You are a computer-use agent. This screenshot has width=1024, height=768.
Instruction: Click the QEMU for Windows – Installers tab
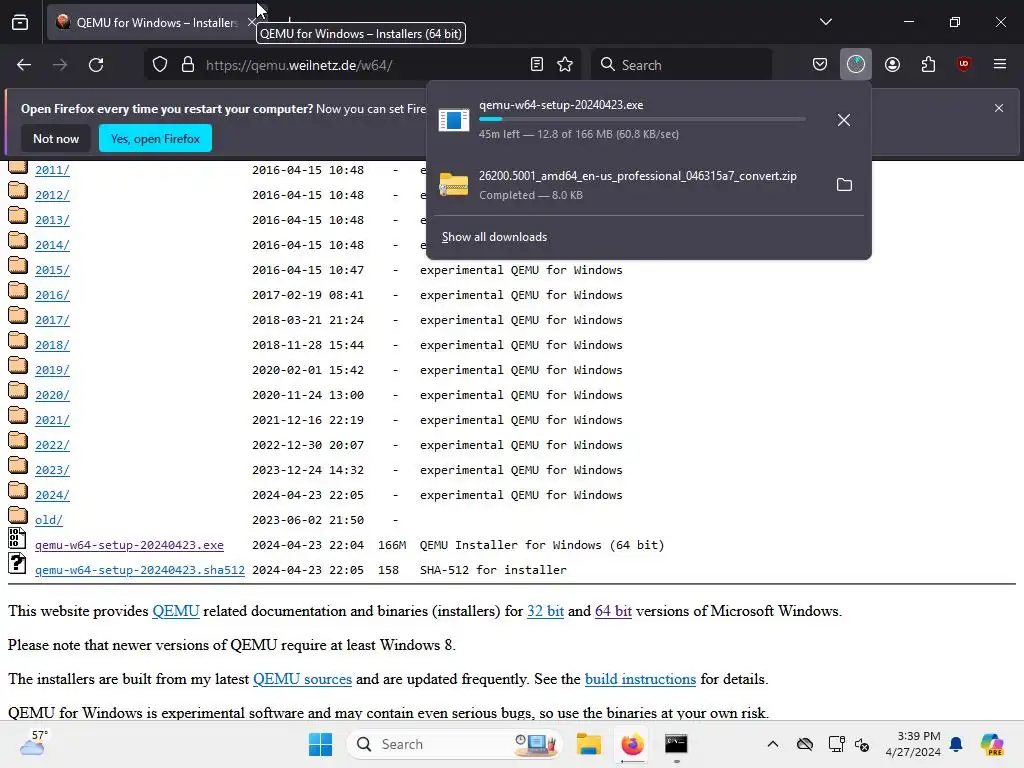coord(153,22)
